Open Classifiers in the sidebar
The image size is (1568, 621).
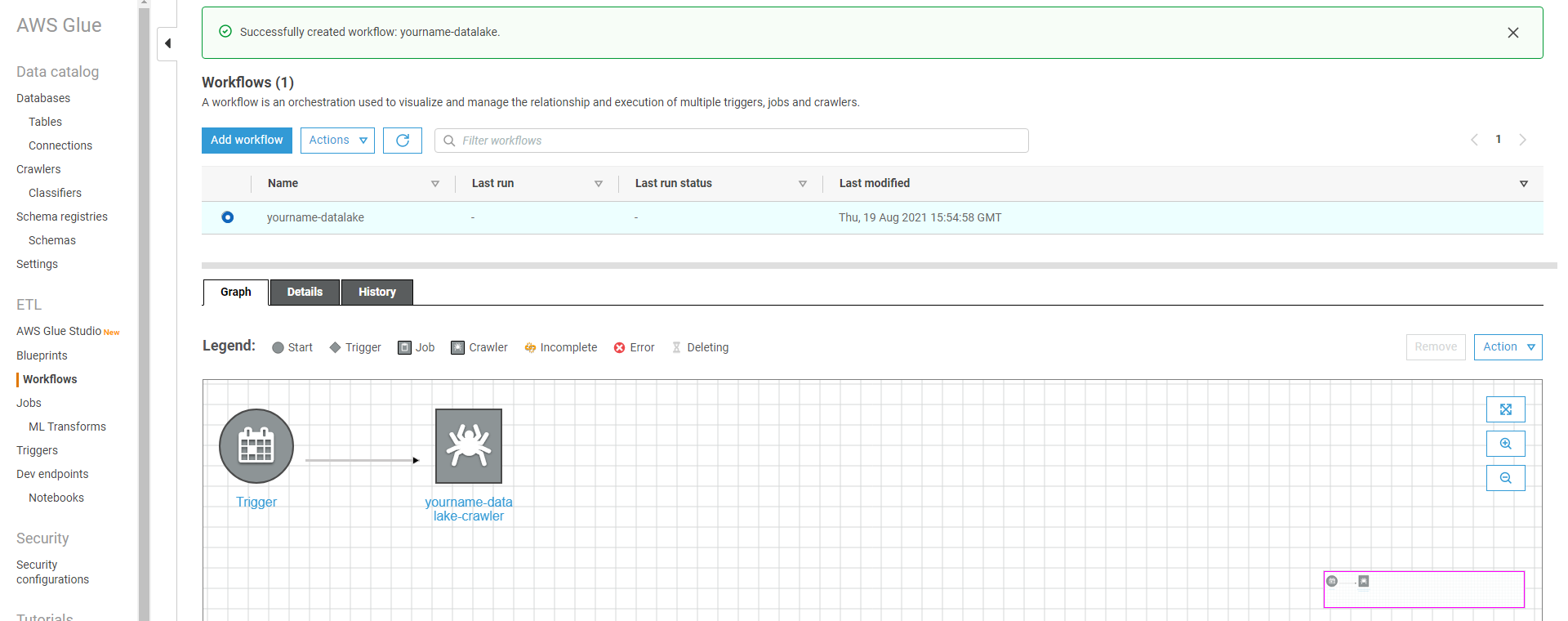(55, 193)
